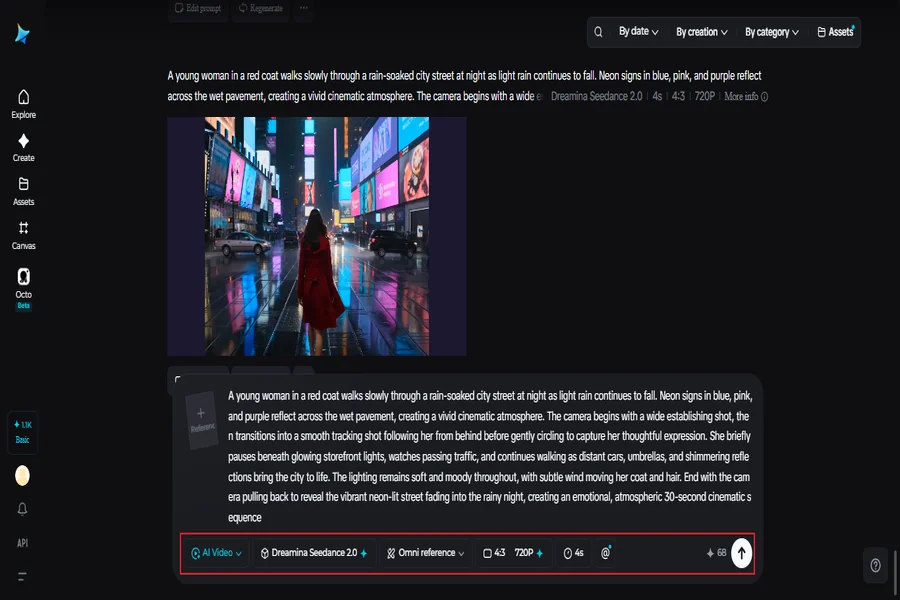
Task: Submit prompt with the up arrow button
Action: click(x=742, y=553)
